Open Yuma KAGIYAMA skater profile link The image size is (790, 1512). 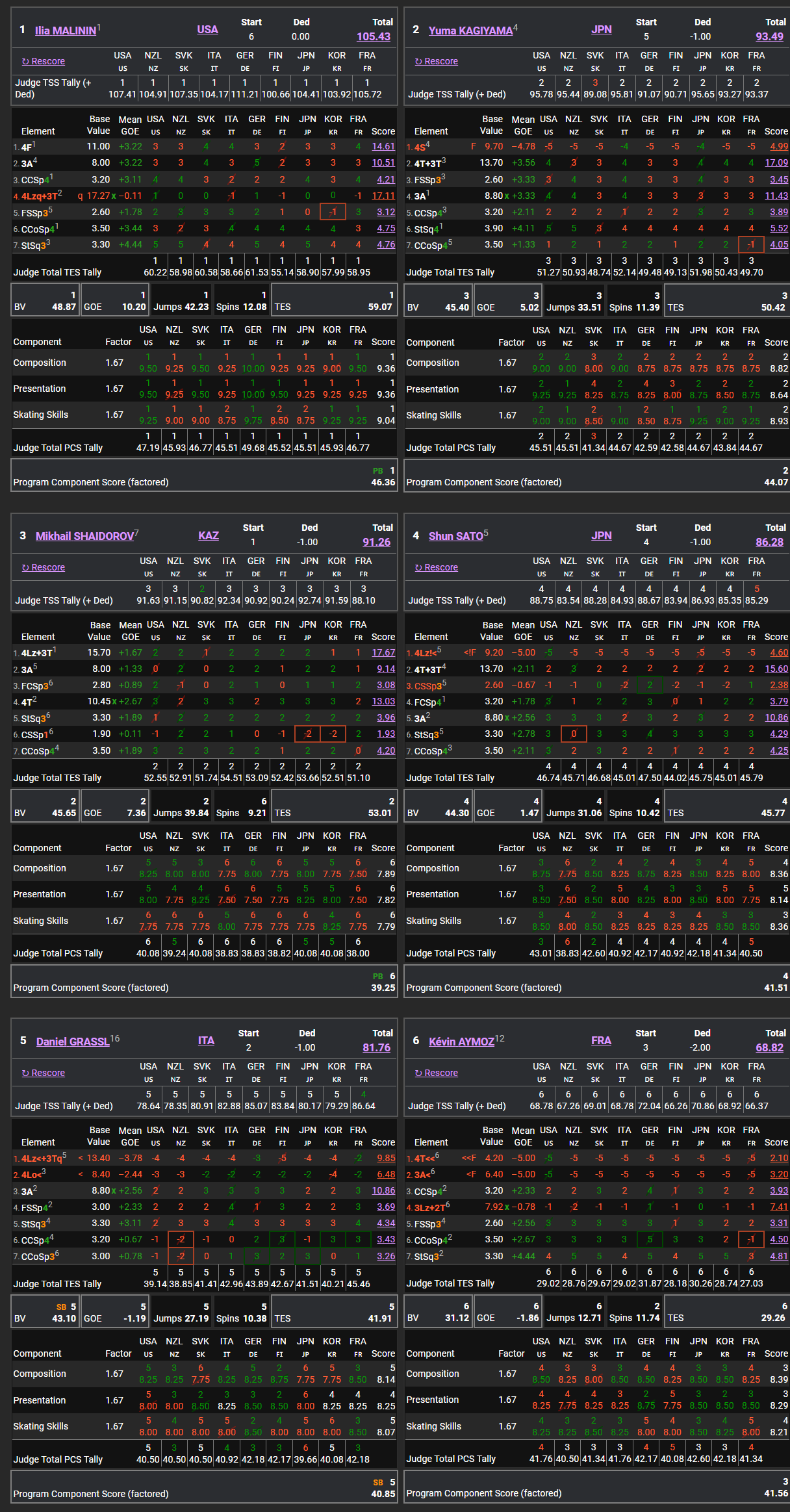470,31
